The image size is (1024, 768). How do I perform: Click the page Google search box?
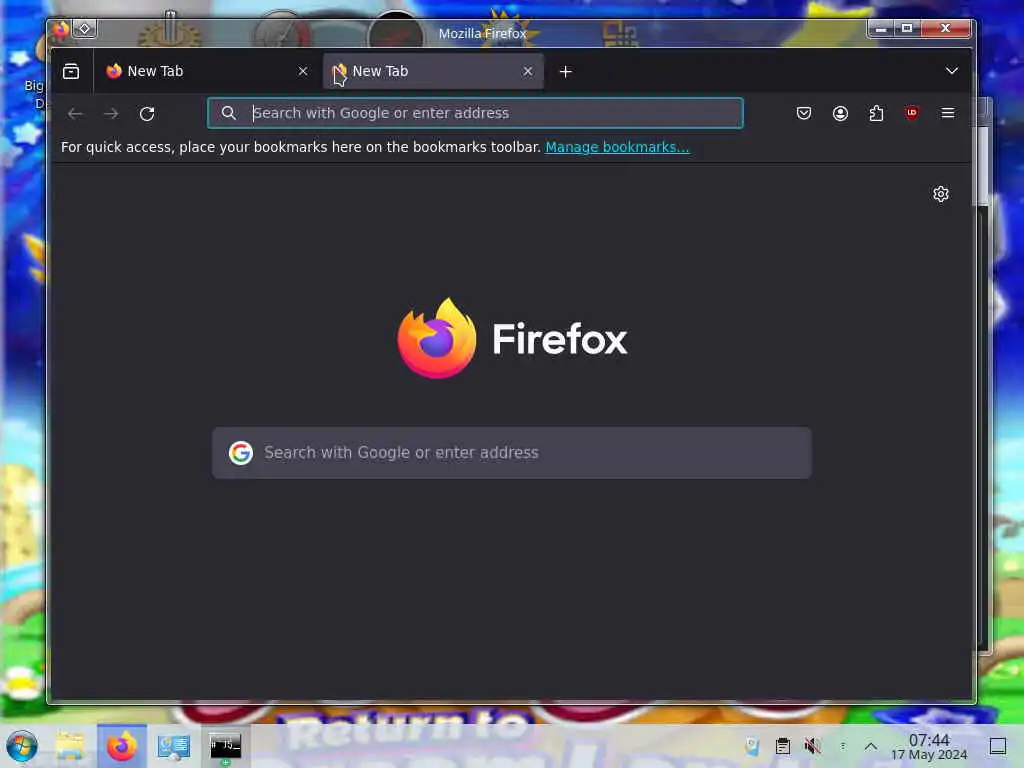[512, 453]
